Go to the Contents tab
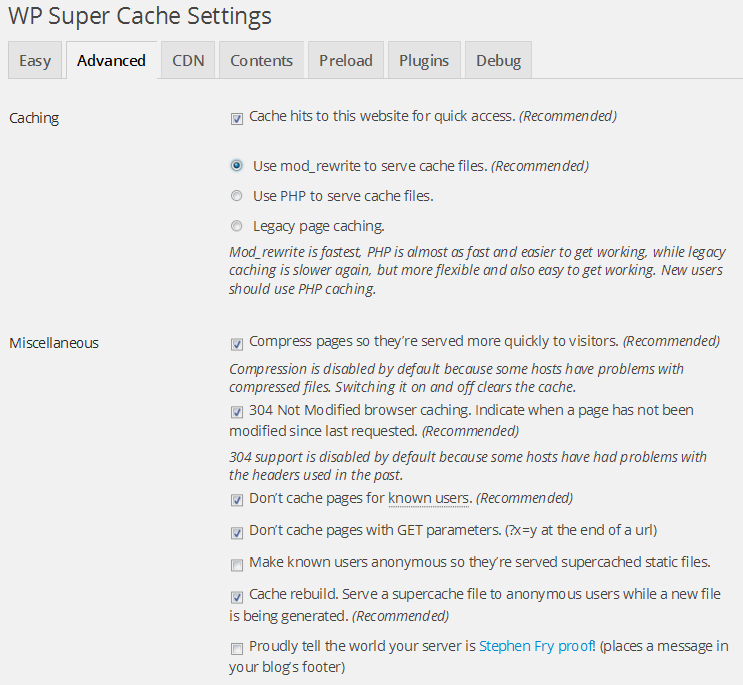 click(x=261, y=60)
